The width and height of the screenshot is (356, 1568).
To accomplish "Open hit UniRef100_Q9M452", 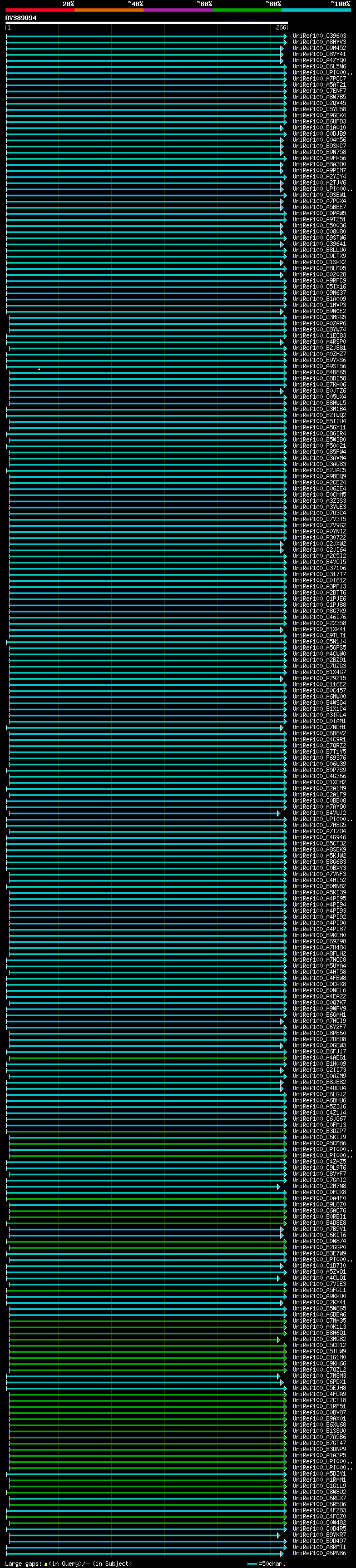I will pyautogui.click(x=319, y=48).
